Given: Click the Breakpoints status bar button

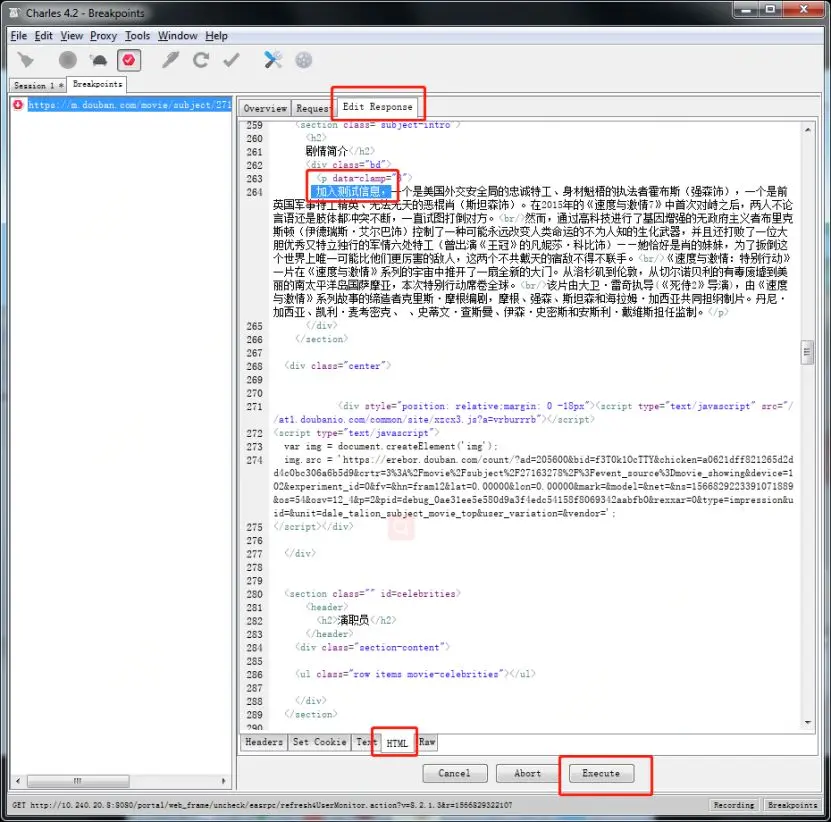Looking at the screenshot, I should [792, 805].
